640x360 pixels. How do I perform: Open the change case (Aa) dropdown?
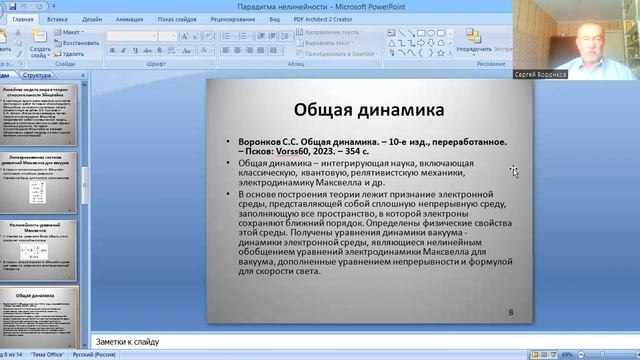(x=187, y=50)
